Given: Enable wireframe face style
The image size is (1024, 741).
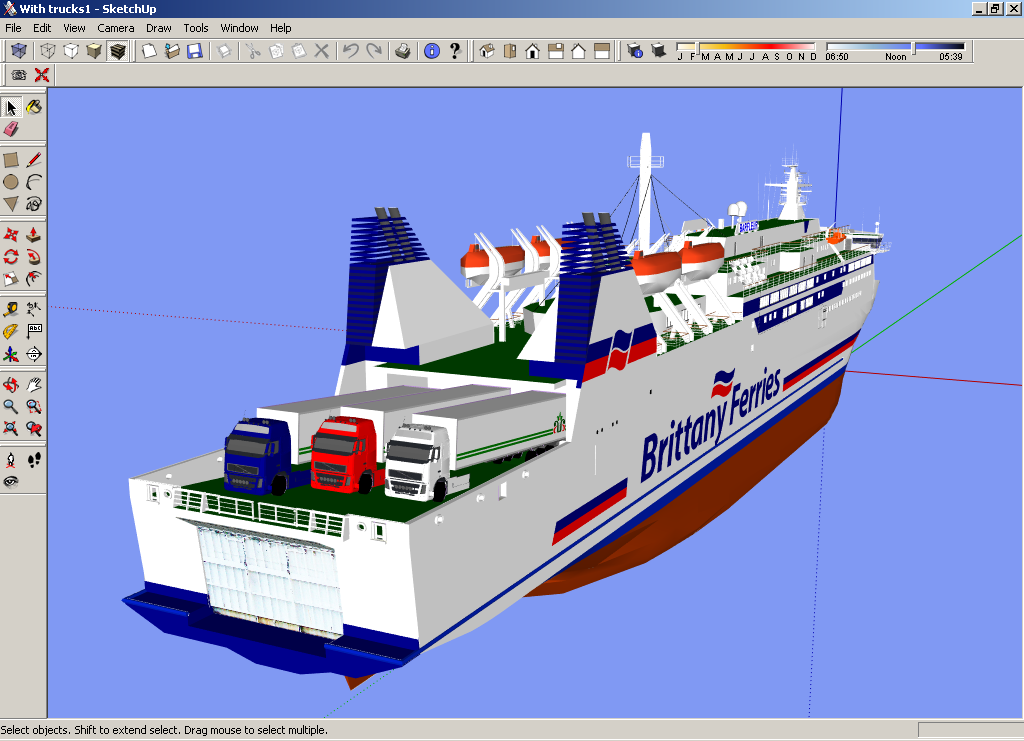Looking at the screenshot, I should click(47, 51).
